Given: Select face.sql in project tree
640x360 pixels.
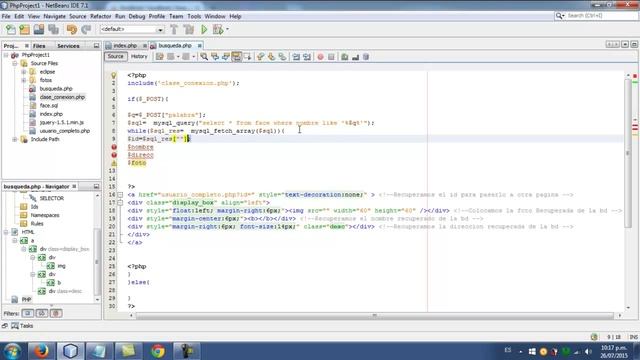Looking at the screenshot, I should click(x=49, y=106).
